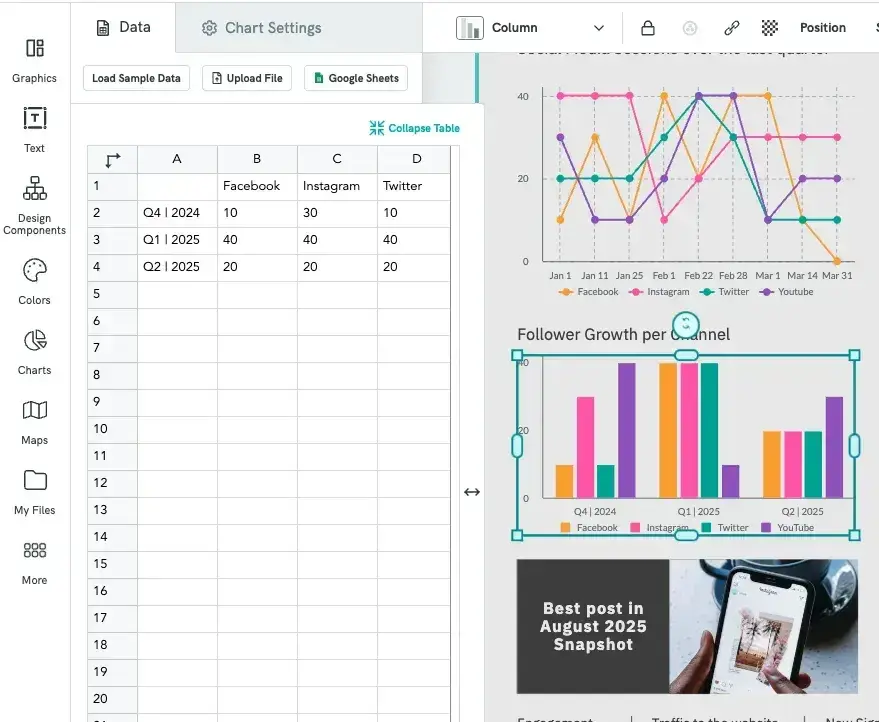Open Design Components from the sidebar
Screen dimensions: 879x722
pos(34,204)
